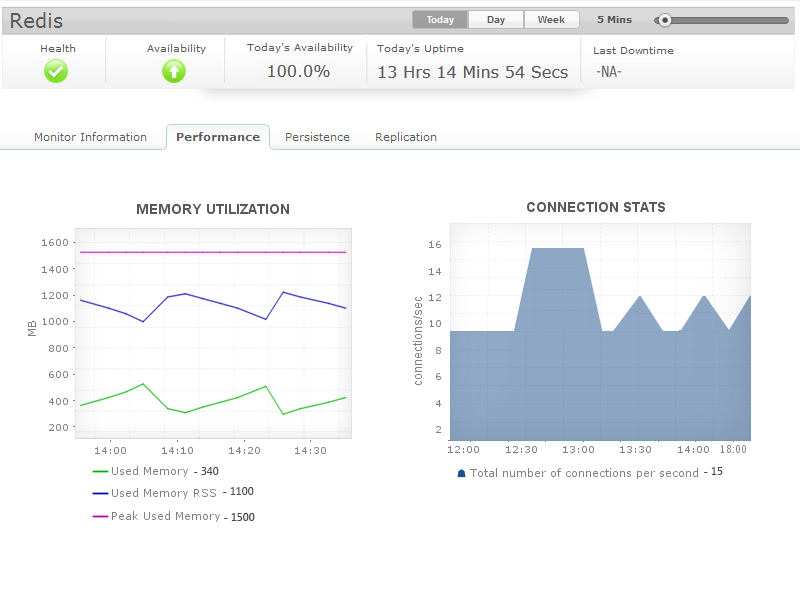Click the Peak Used Memory legend label
Image resolution: width=800 pixels, height=600 pixels.
tap(166, 516)
